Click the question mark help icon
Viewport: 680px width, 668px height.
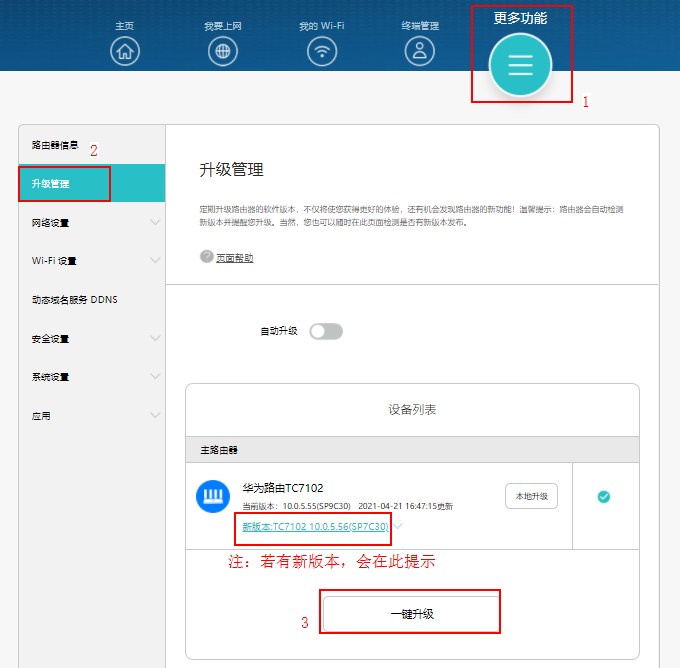(207, 257)
